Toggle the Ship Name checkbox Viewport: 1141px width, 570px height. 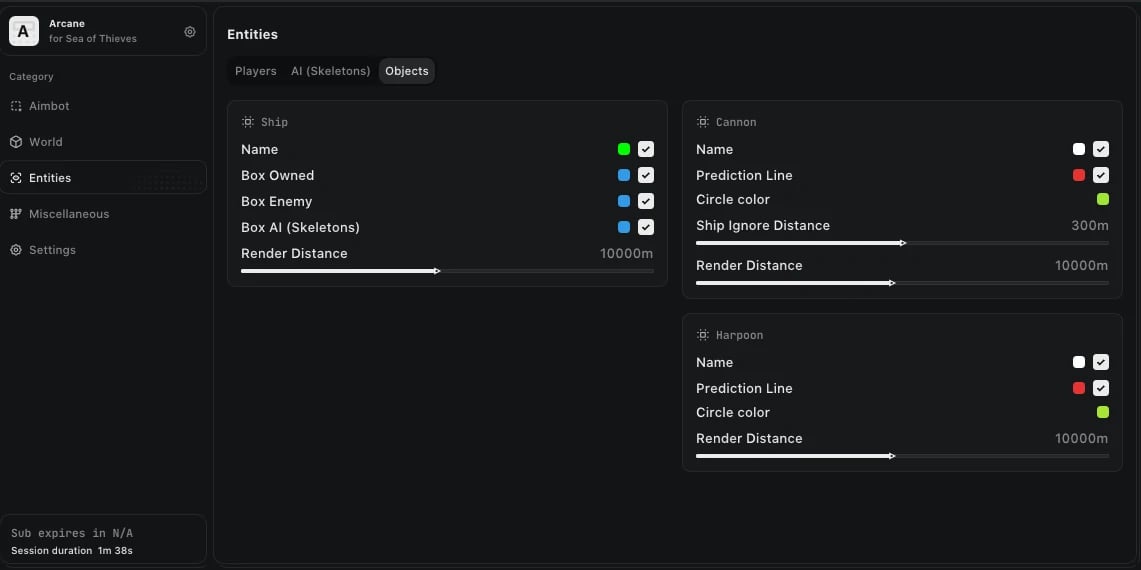pyautogui.click(x=646, y=149)
